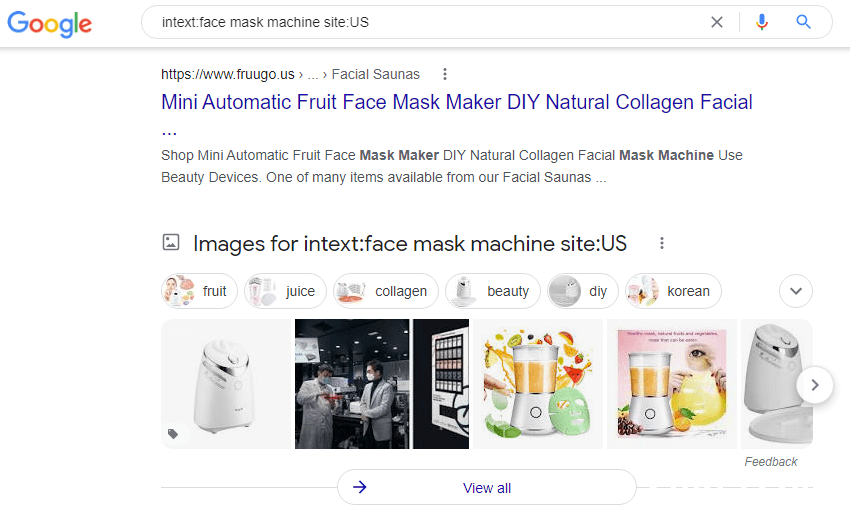Open Images for intext:face mask machine heading
Screen dimensions: 850x513
tap(410, 243)
